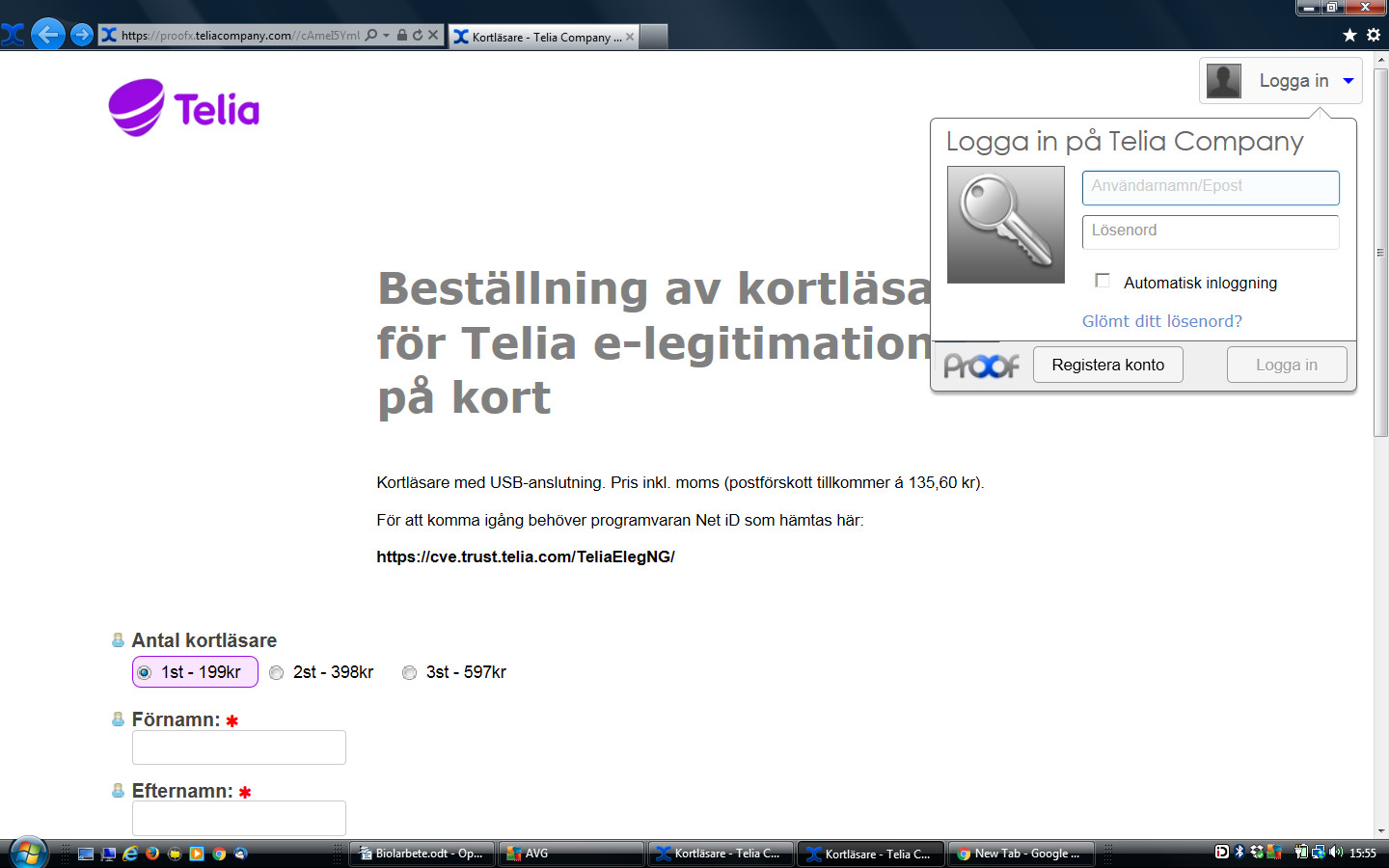Click the search magnifier in address bar
This screenshot has height=868, width=1389.
pyautogui.click(x=371, y=36)
